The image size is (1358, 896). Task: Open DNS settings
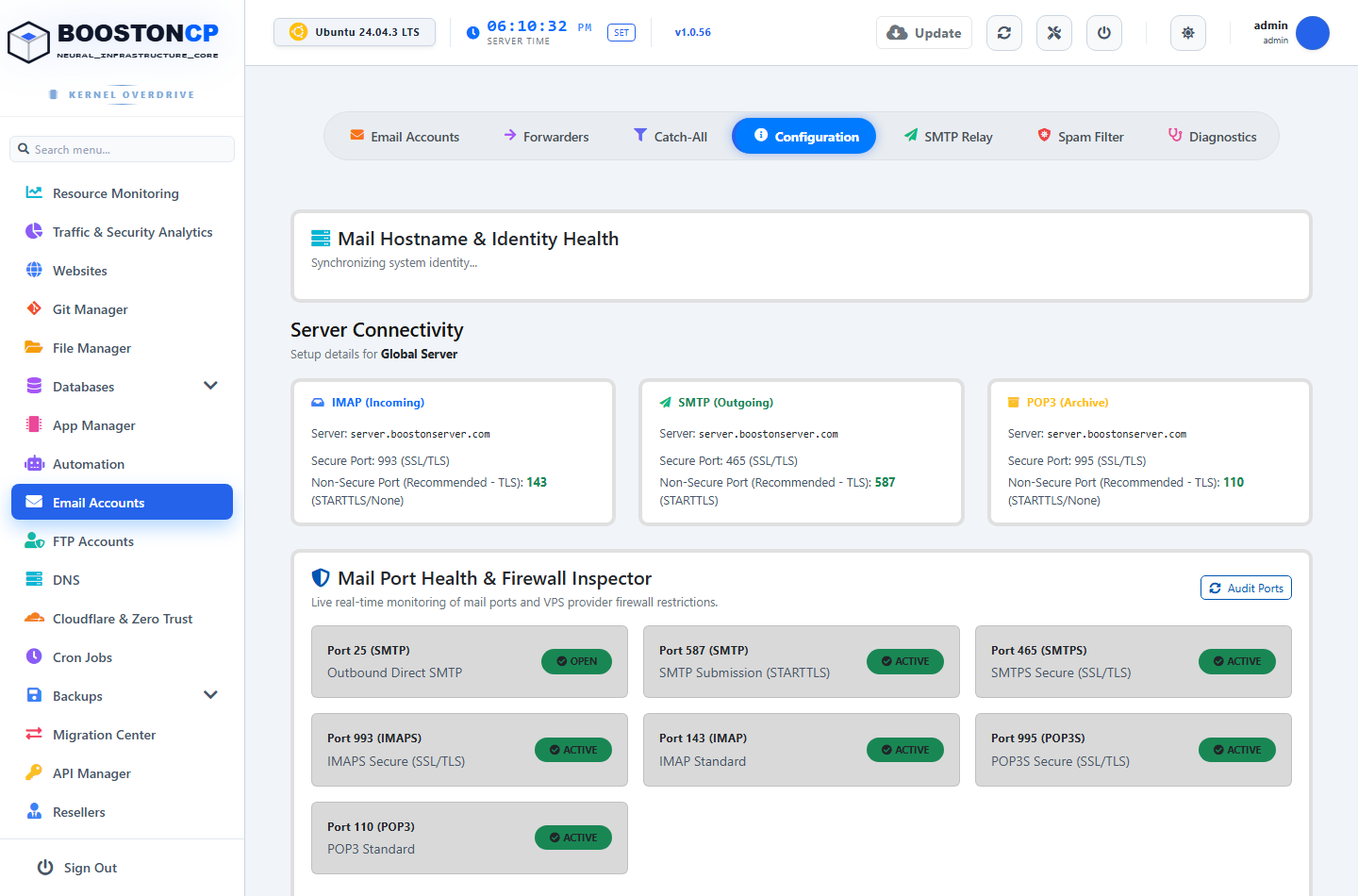coord(122,580)
